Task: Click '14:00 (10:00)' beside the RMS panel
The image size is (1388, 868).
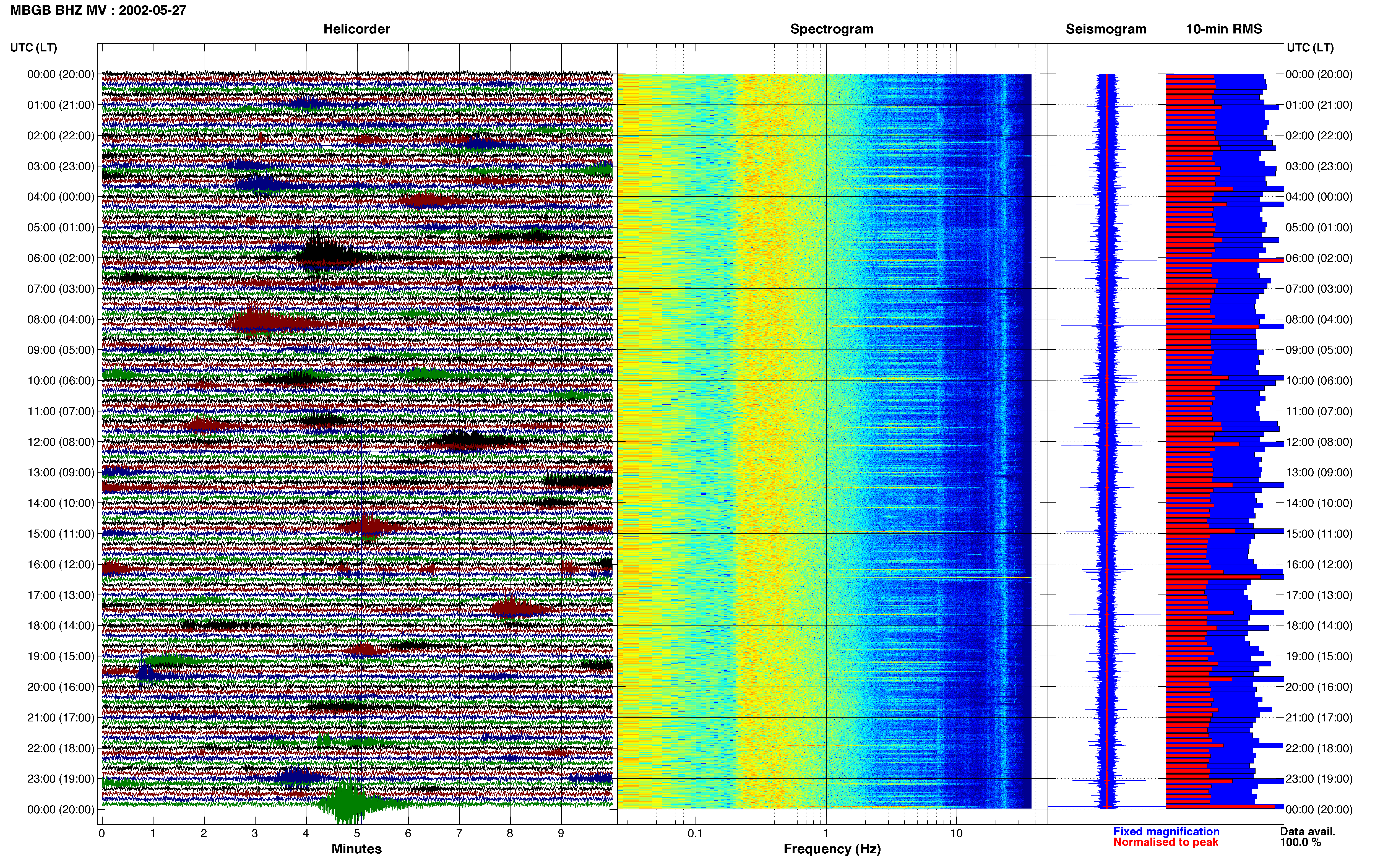Action: point(1319,503)
